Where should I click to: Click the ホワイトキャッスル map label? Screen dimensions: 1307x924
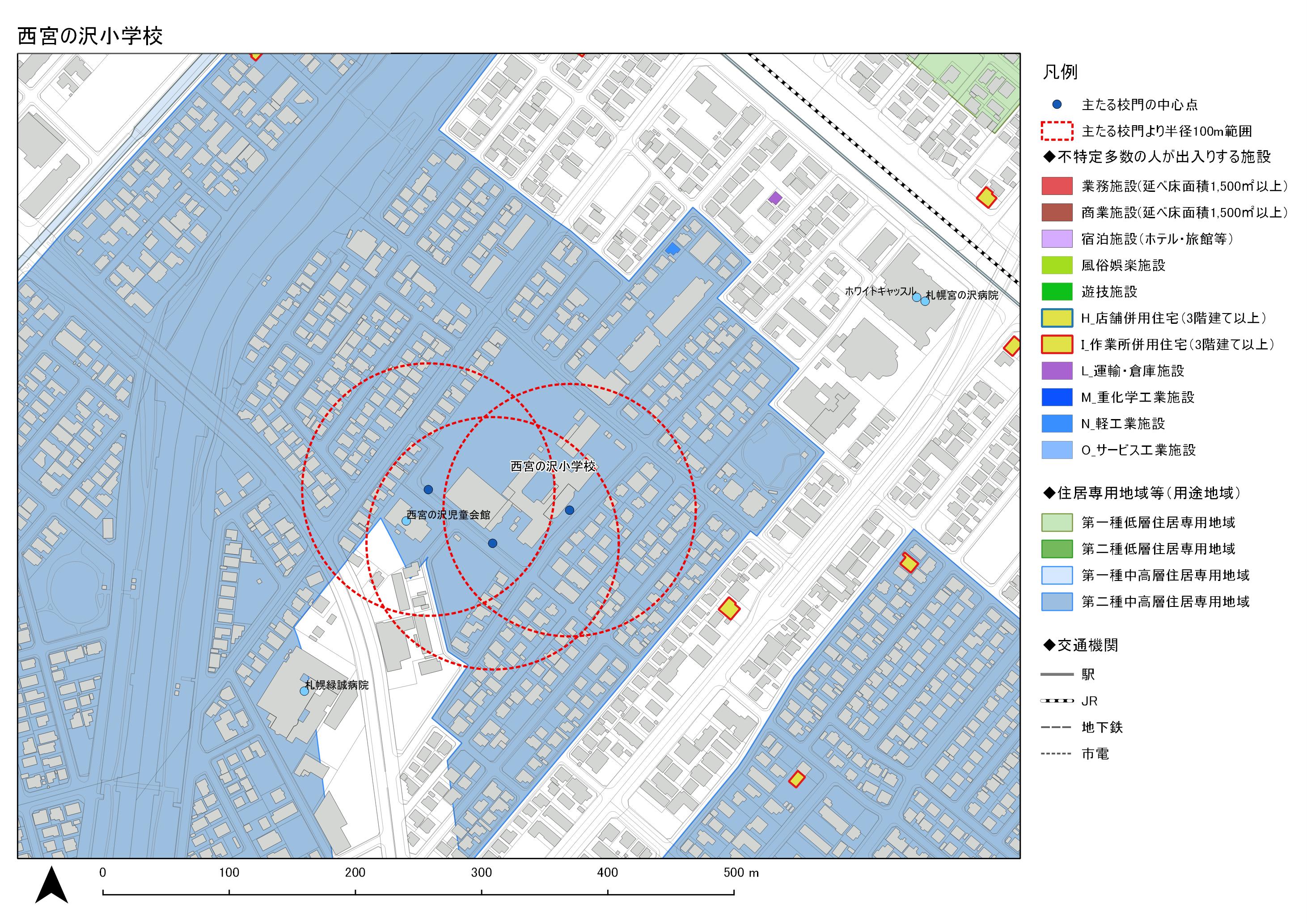880,291
